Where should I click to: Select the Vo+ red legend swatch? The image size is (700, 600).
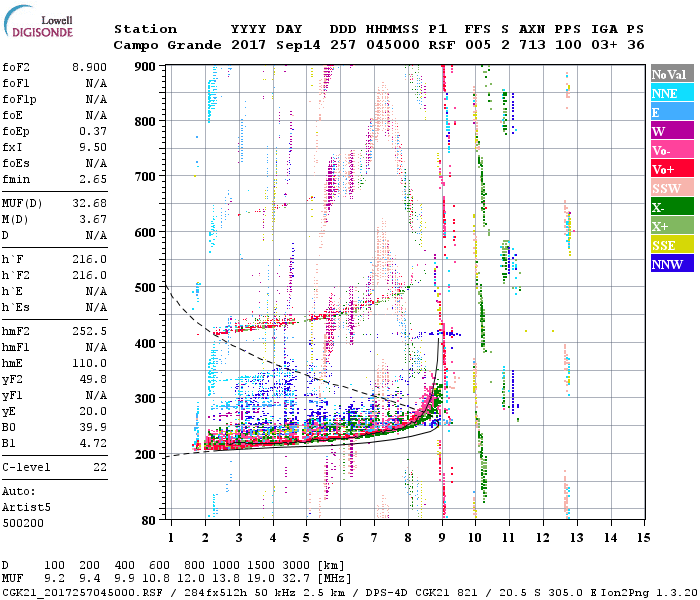pyautogui.click(x=672, y=169)
